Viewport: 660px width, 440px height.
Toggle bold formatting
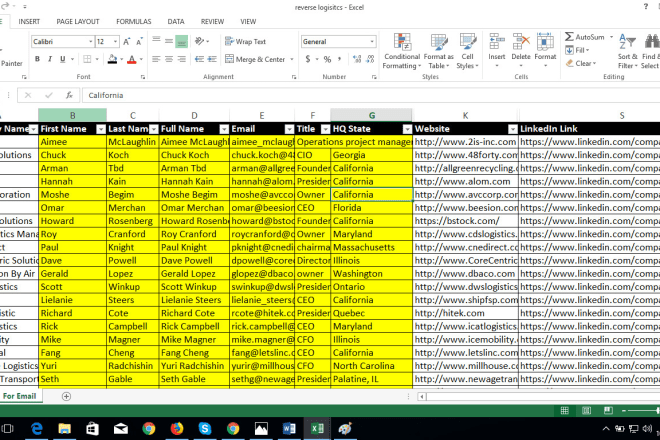click(x=37, y=59)
